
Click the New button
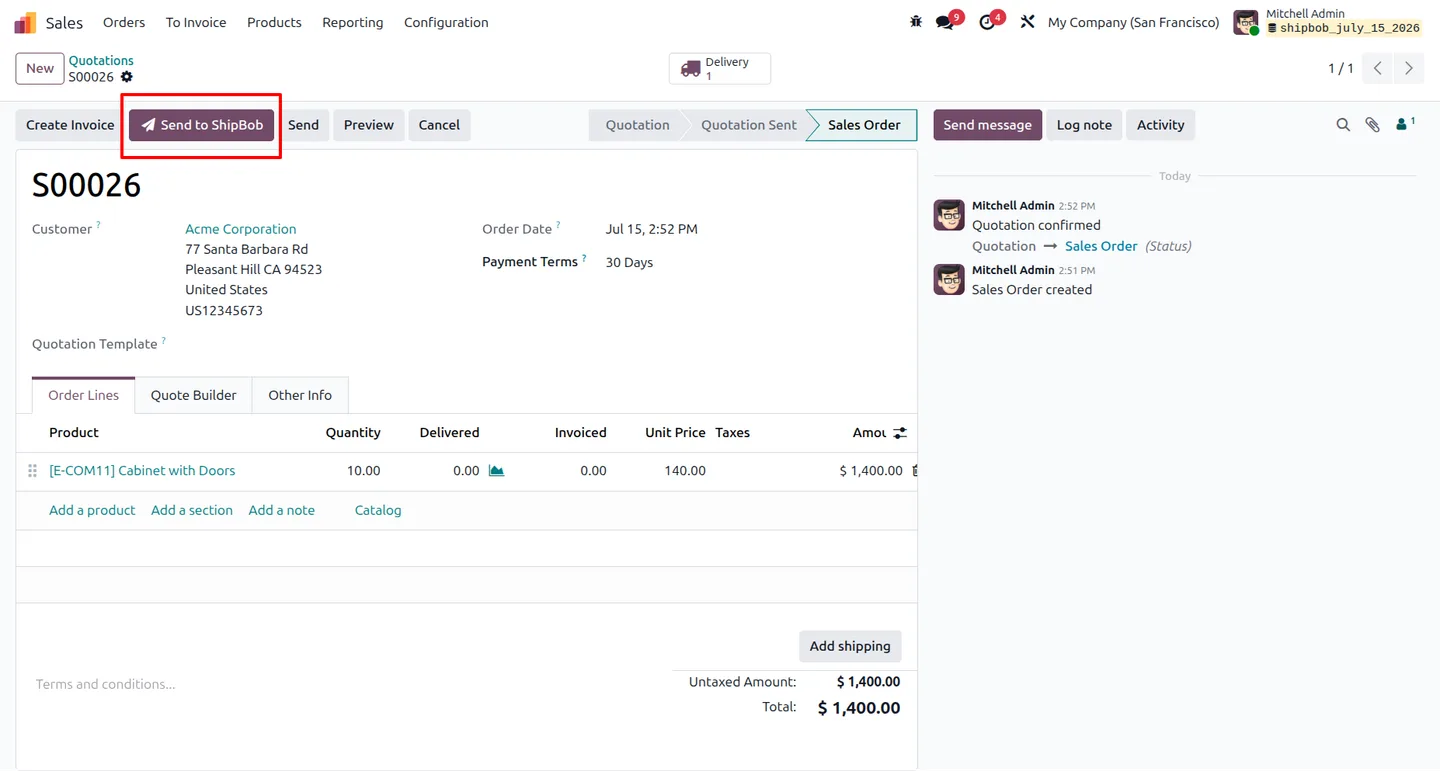(40, 68)
